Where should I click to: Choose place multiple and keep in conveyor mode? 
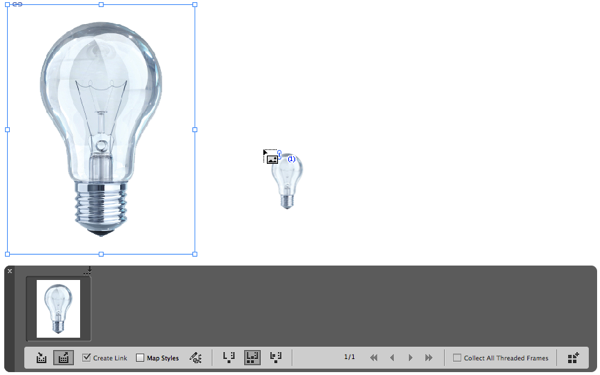[x=253, y=357]
